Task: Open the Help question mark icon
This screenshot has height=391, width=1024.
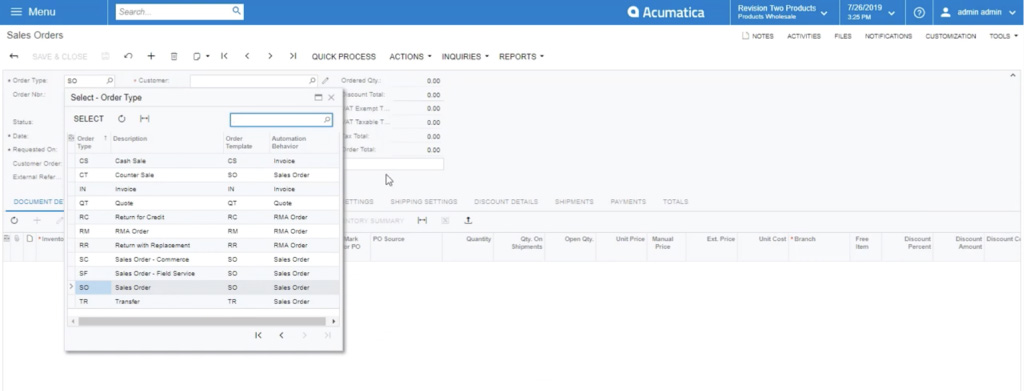Action: click(919, 12)
